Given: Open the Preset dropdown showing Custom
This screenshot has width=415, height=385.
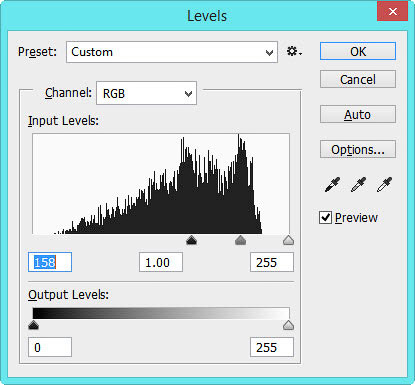Looking at the screenshot, I should [x=172, y=52].
